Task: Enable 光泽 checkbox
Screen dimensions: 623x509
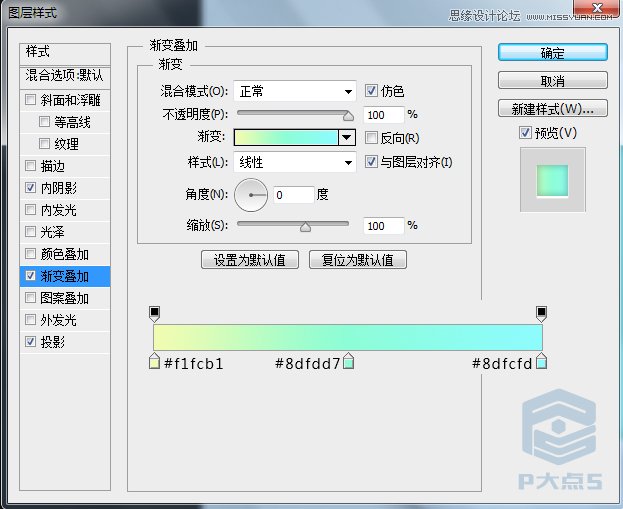Action: (x=31, y=231)
